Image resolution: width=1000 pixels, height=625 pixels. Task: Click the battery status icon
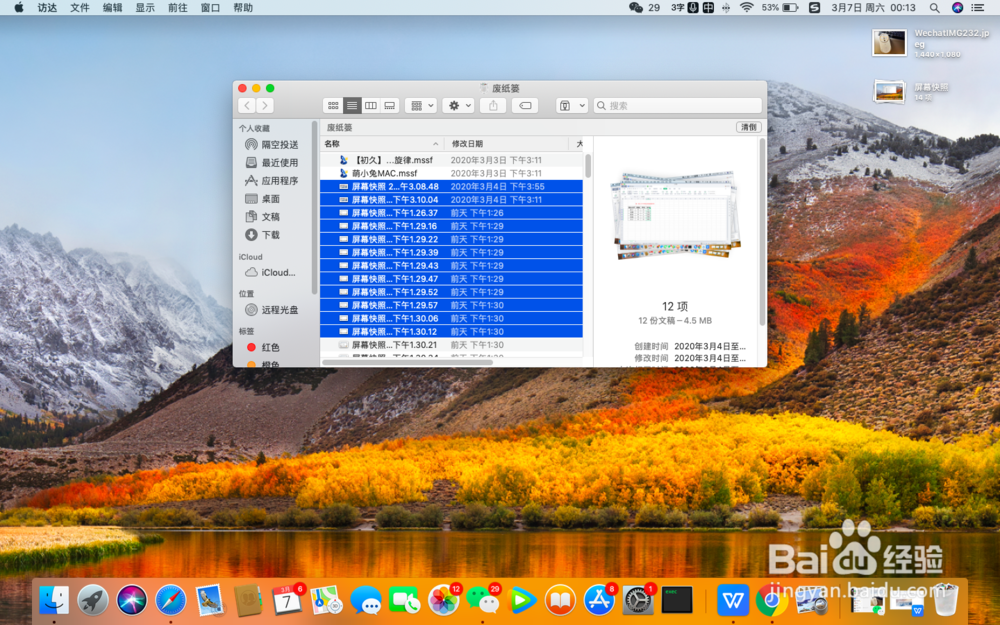coord(790,8)
